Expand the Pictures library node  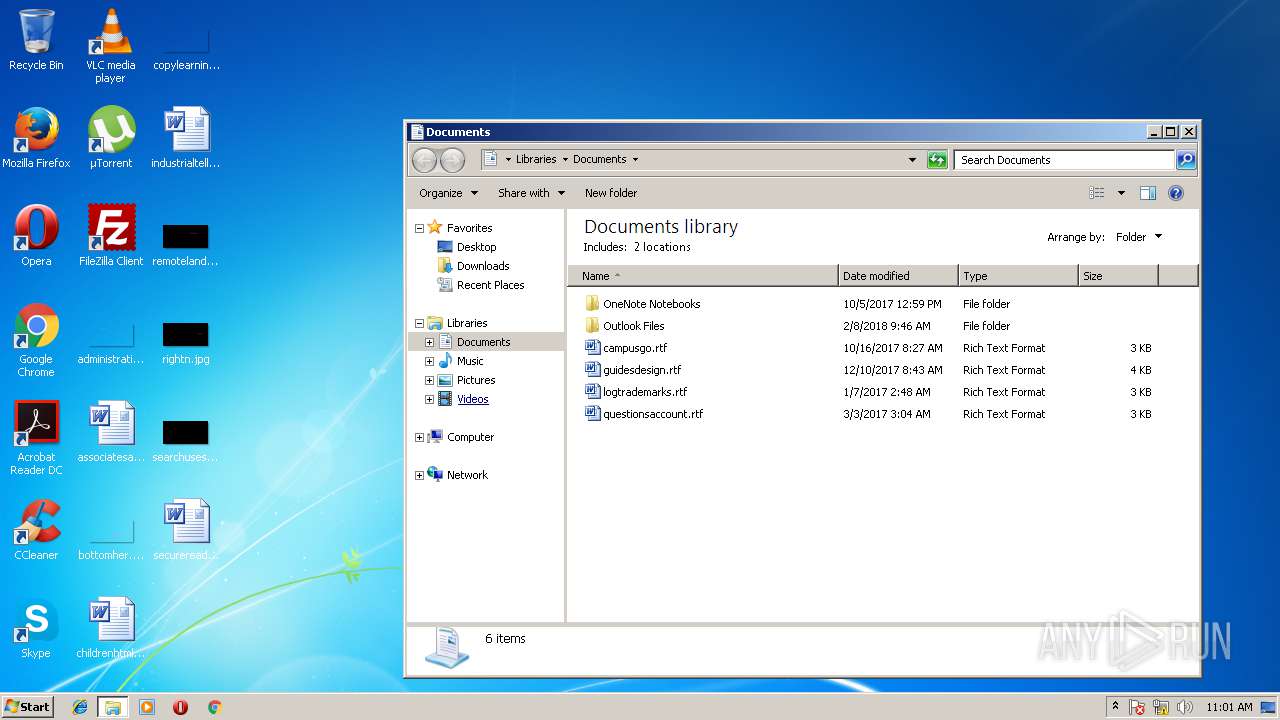[x=430, y=380]
